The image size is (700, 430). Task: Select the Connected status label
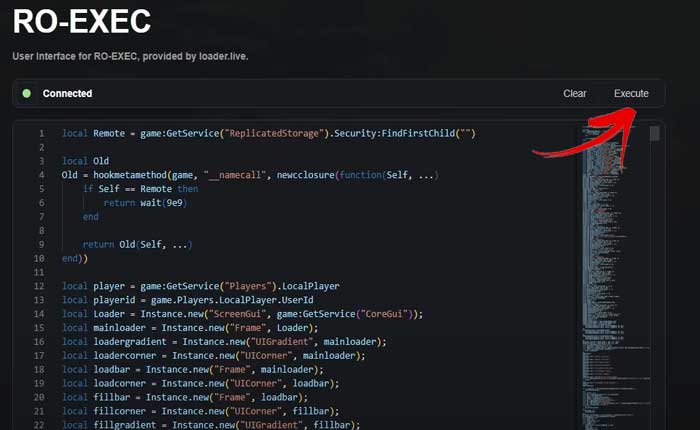tap(67, 94)
